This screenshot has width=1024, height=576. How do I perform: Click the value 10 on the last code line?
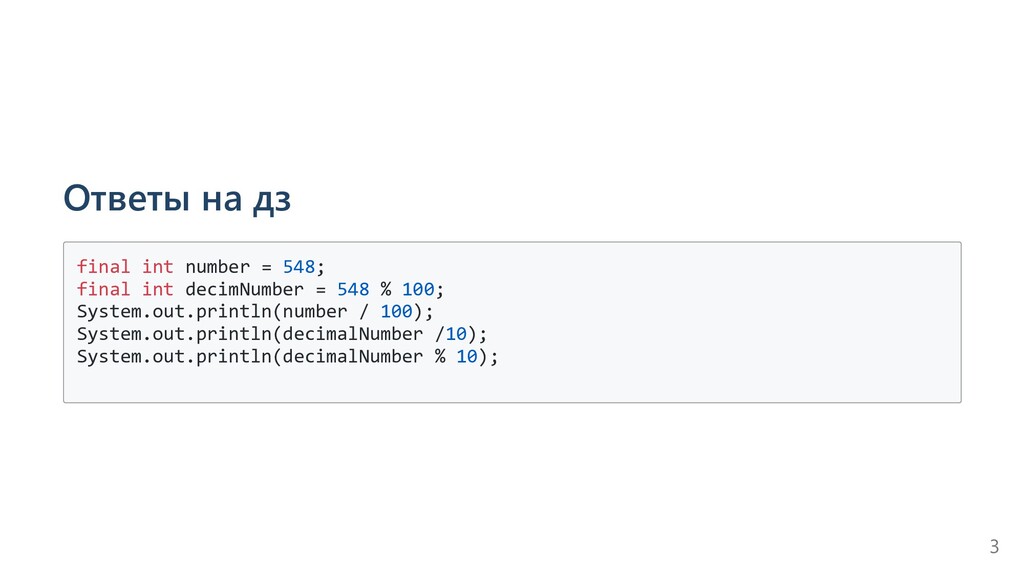[x=467, y=356]
